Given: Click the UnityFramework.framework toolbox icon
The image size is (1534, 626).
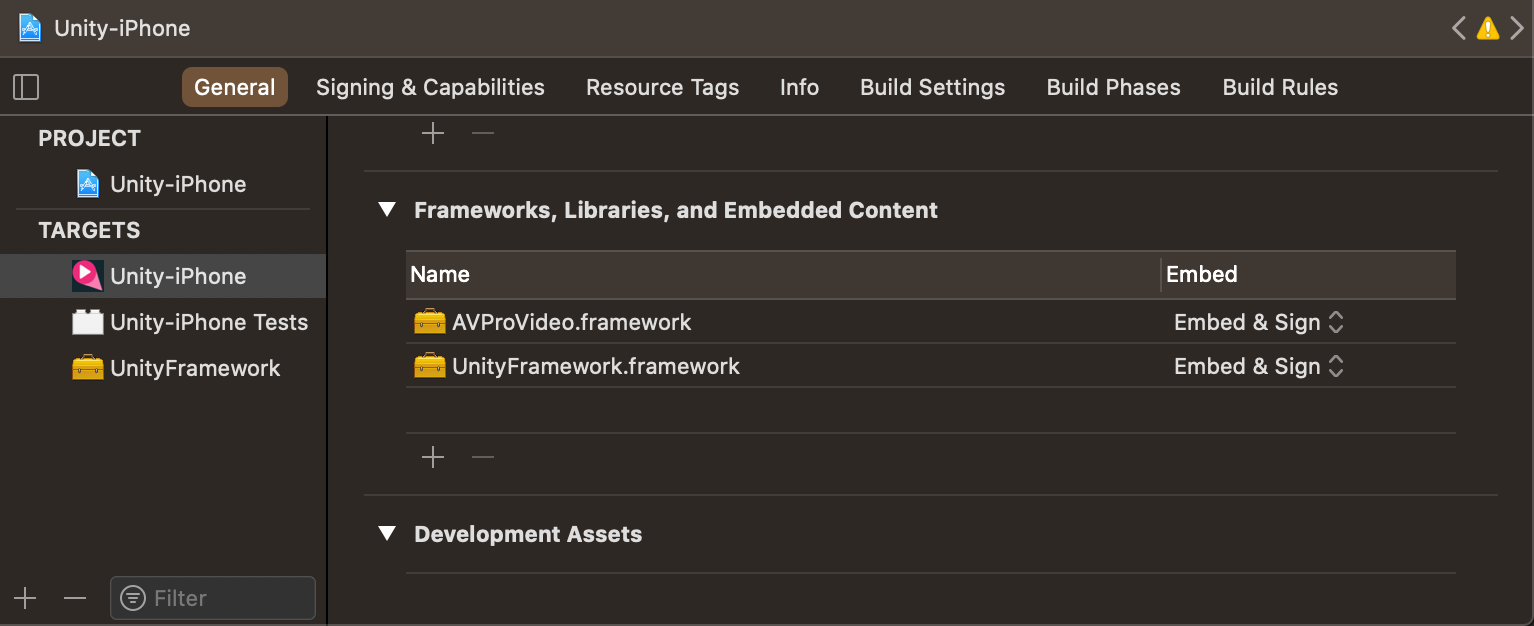Looking at the screenshot, I should coord(429,365).
